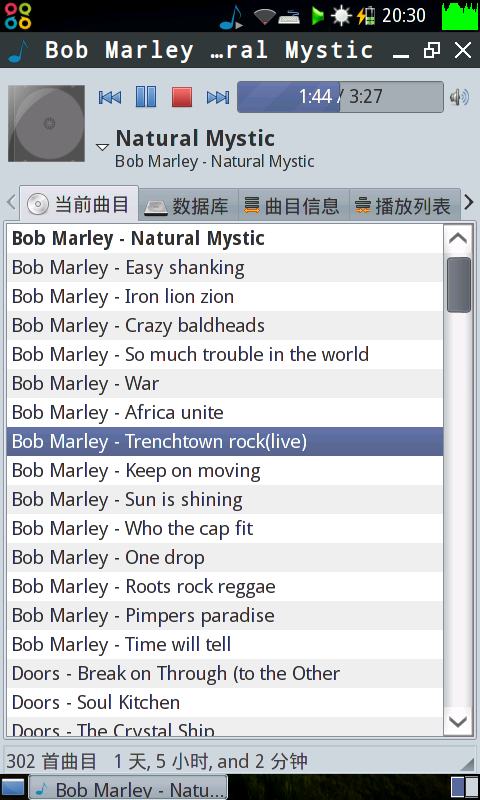Click the scrollbar down arrow
This screenshot has width=480, height=800.
pyautogui.click(x=458, y=720)
